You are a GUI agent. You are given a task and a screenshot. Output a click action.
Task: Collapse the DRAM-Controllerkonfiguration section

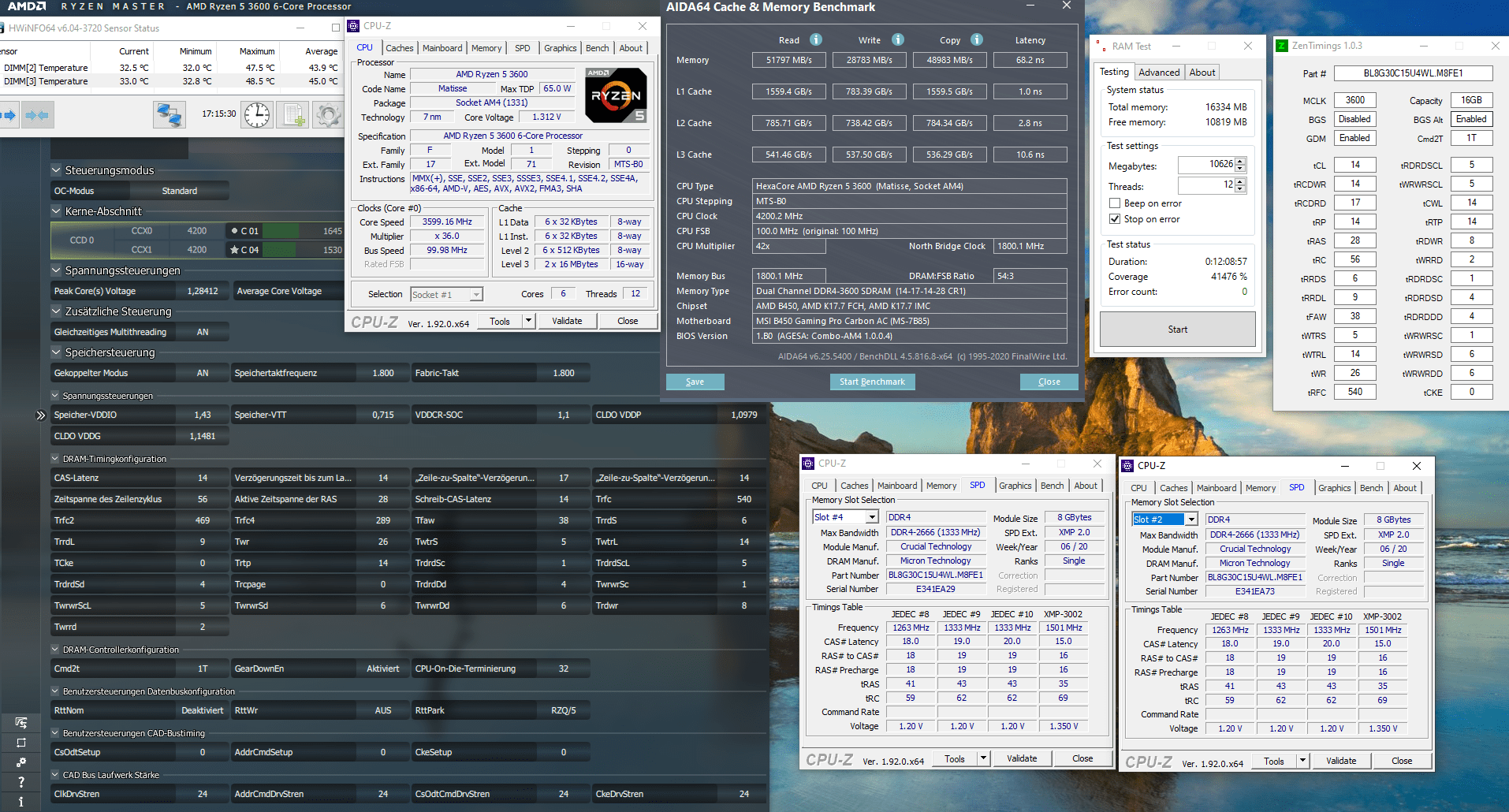point(55,650)
